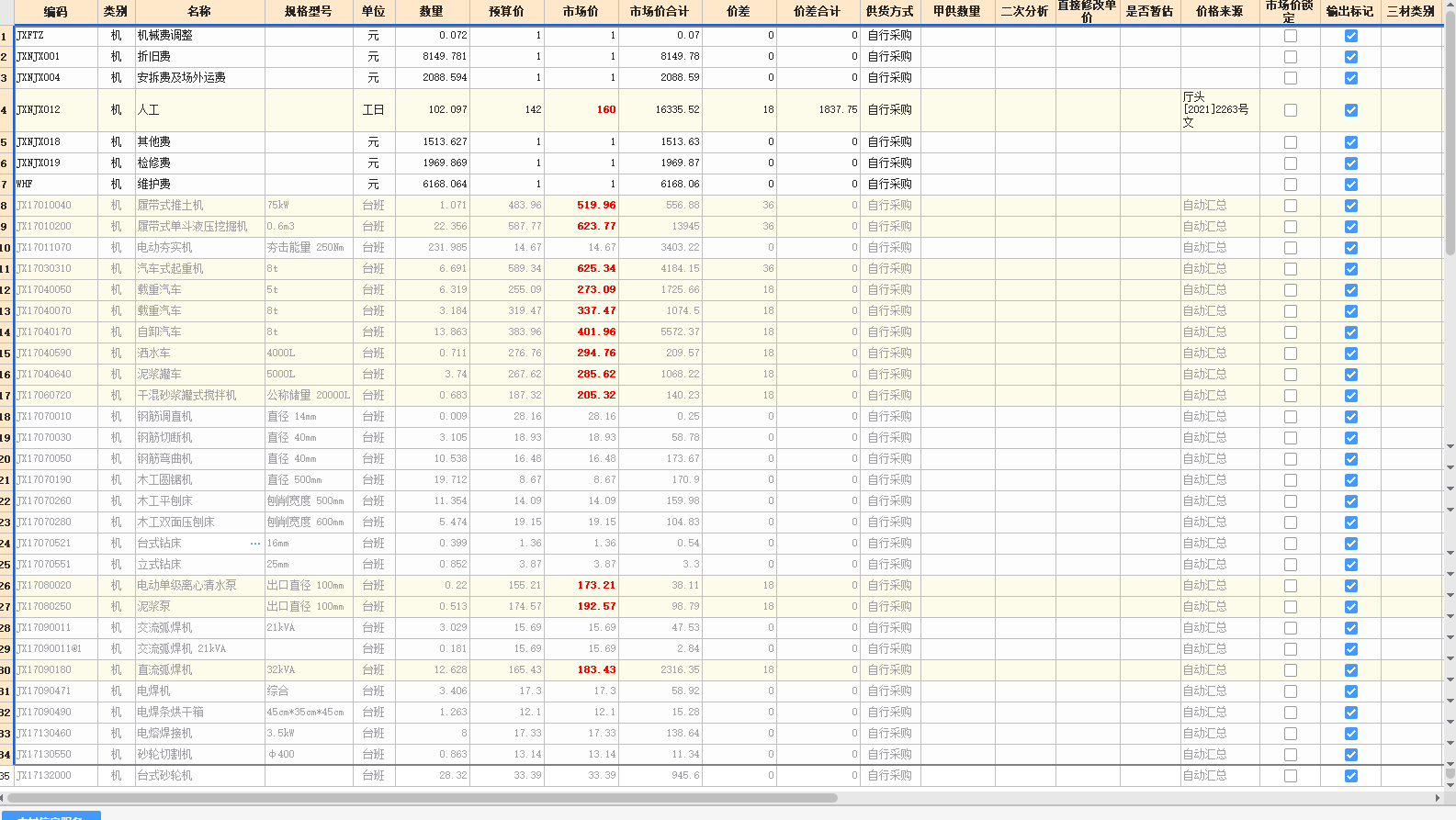Toggle 输出标记 on the 电焊机 row

[x=1350, y=691]
